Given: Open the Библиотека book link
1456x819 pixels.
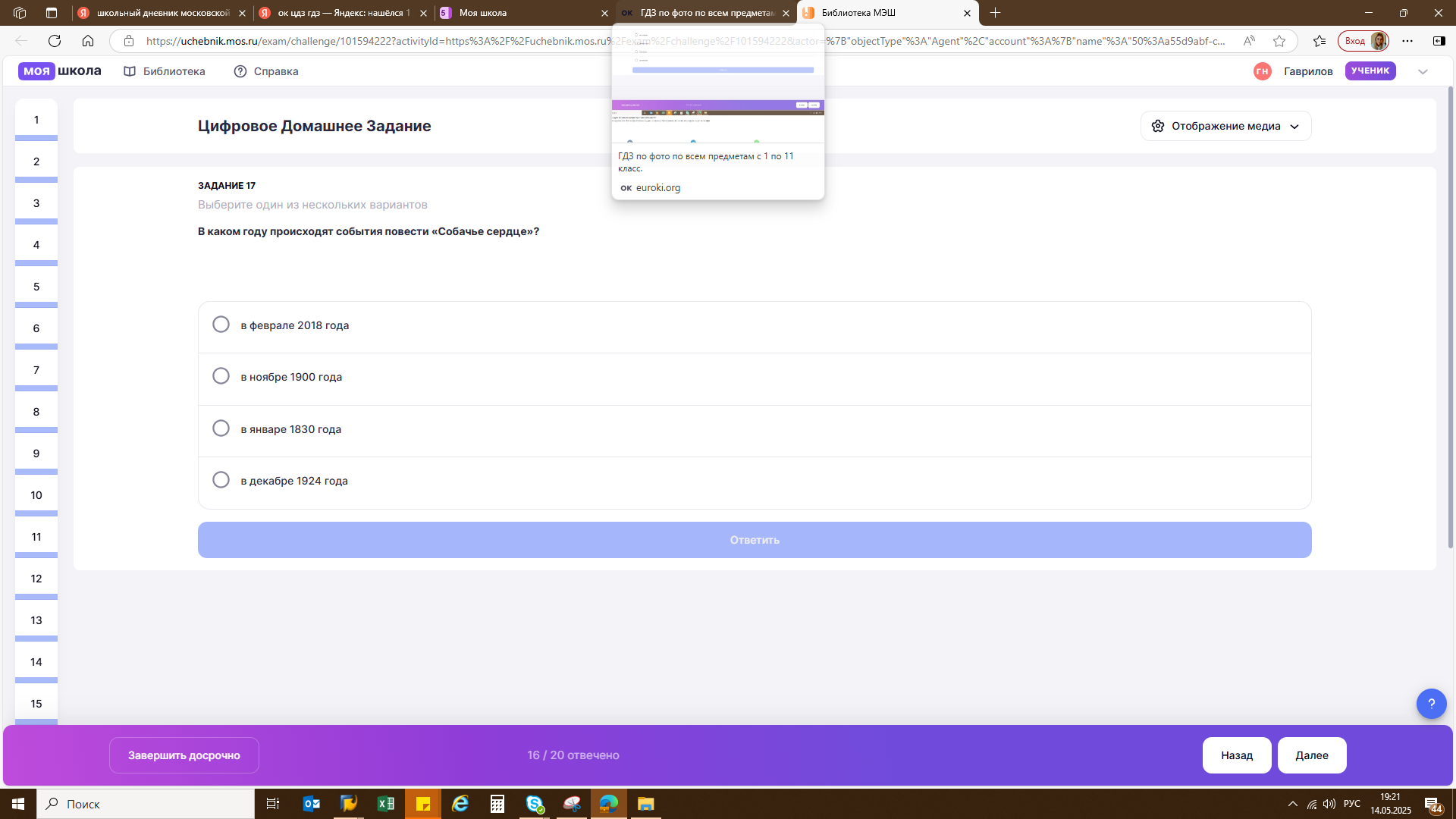Looking at the screenshot, I should click(x=165, y=71).
